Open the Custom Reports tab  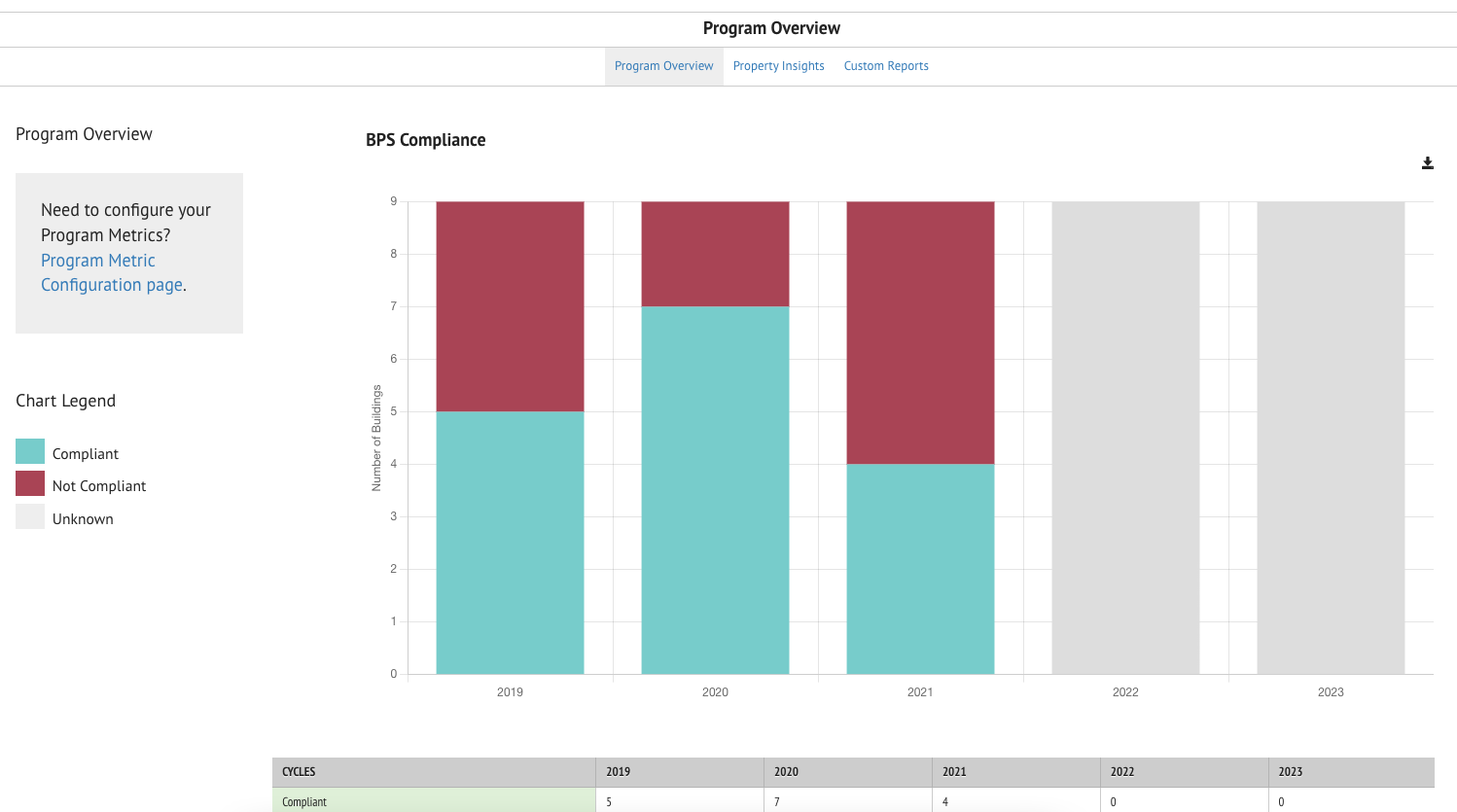885,65
